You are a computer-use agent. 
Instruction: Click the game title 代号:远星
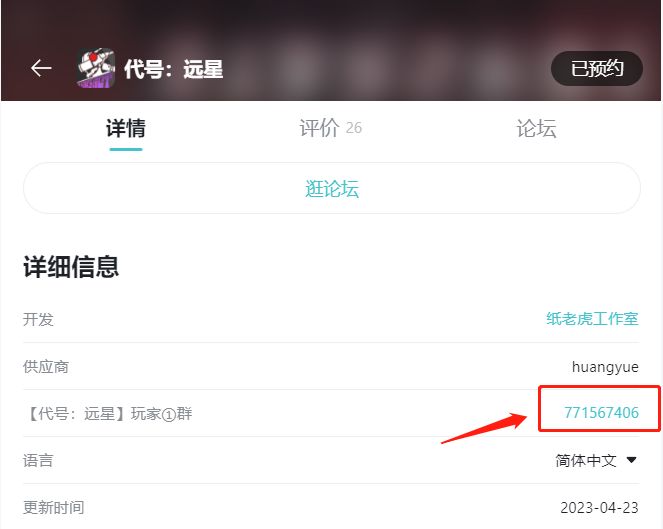tap(173, 69)
